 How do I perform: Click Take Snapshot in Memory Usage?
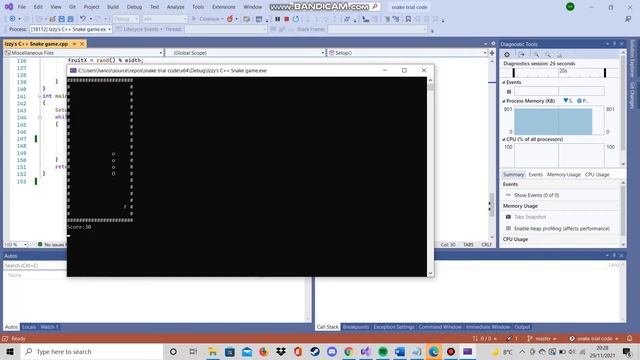click(x=530, y=217)
